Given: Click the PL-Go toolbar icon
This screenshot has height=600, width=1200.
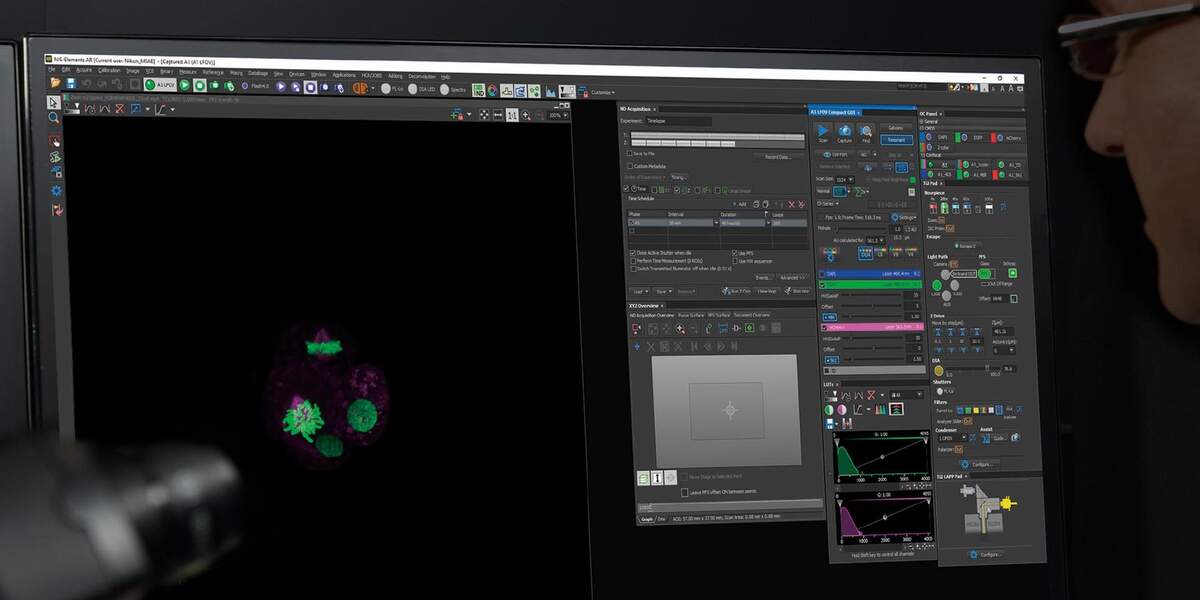Looking at the screenshot, I should [x=387, y=88].
